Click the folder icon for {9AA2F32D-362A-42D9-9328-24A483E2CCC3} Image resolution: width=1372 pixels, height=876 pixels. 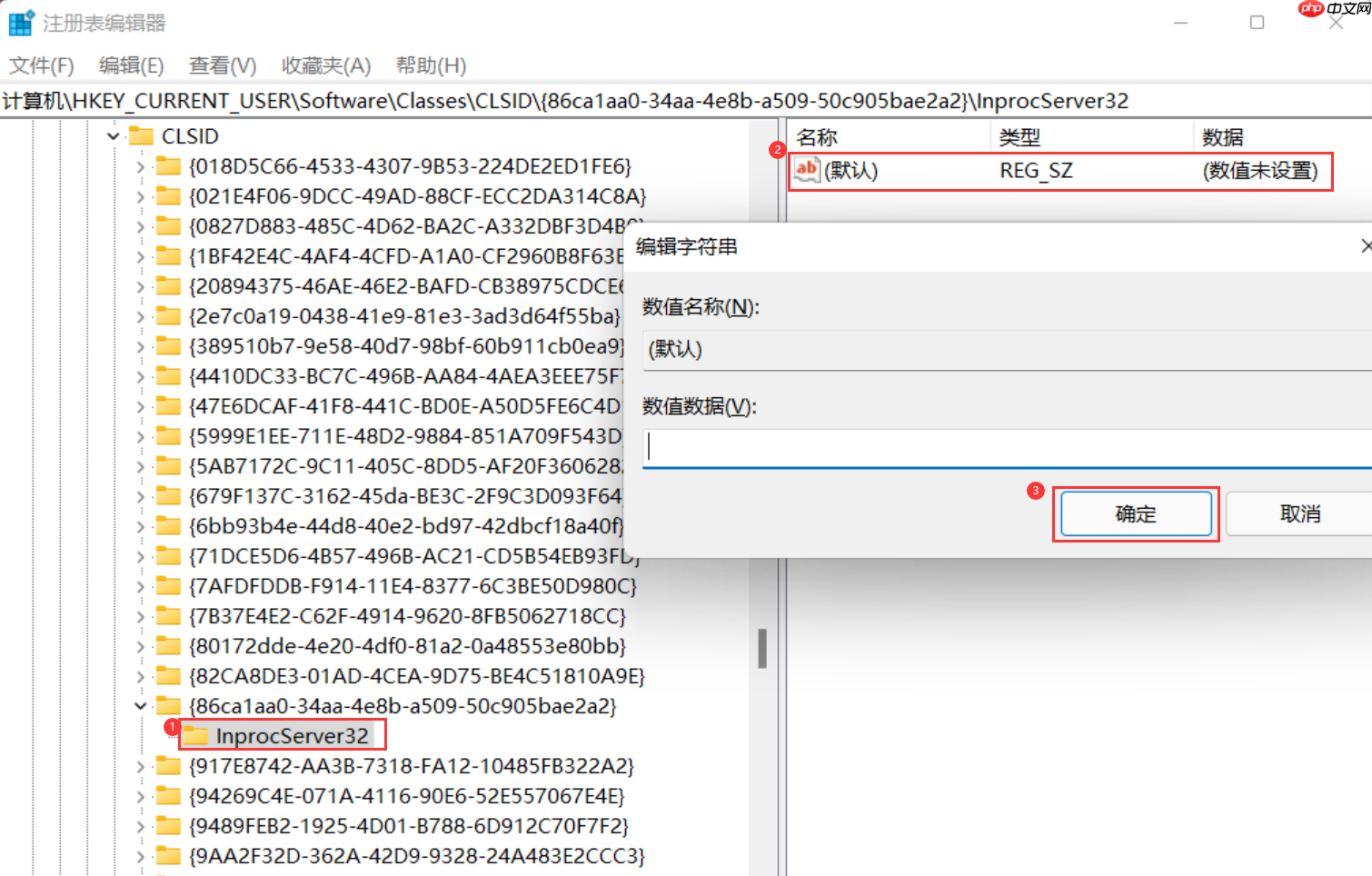170,855
